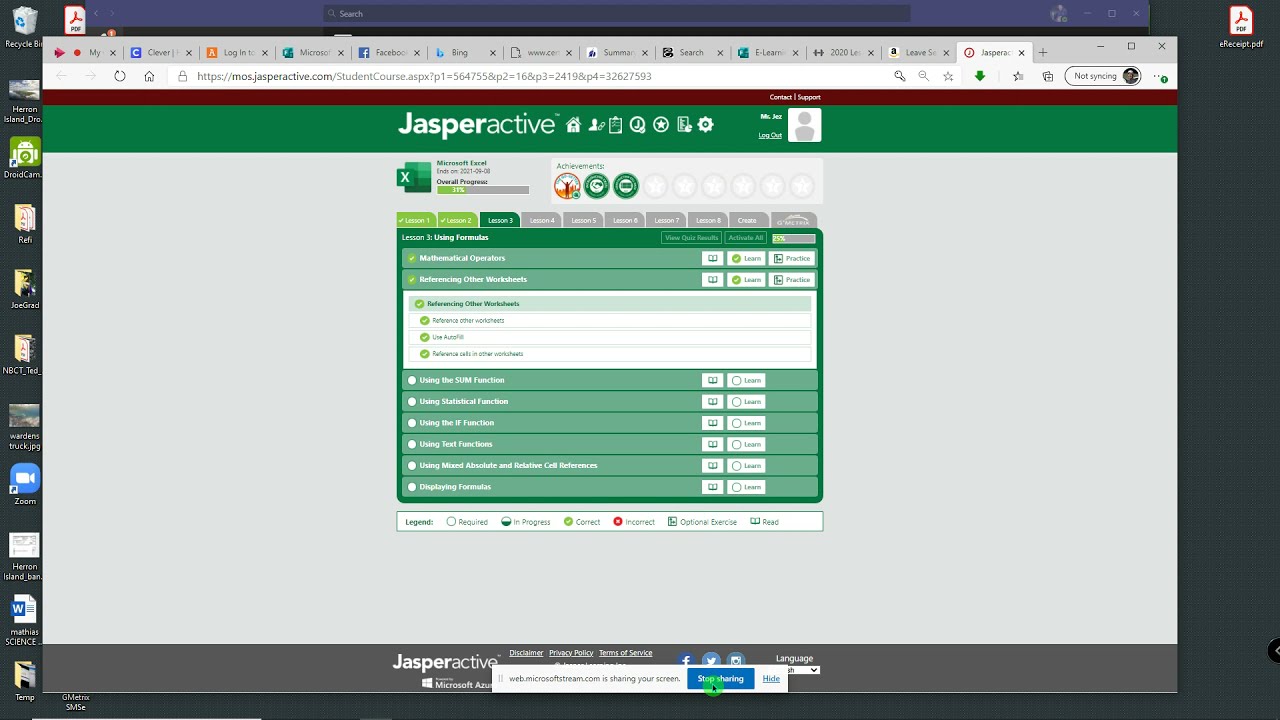
Task: Open the report document icon in header
Action: 684,125
